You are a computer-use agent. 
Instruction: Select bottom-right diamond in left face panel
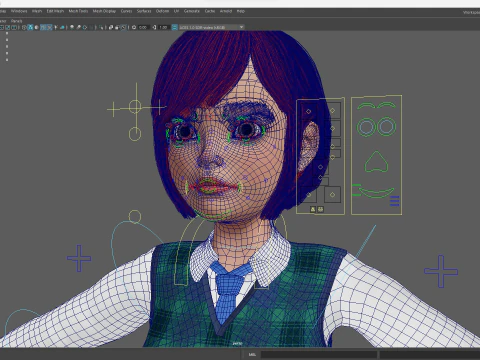pos(332,195)
